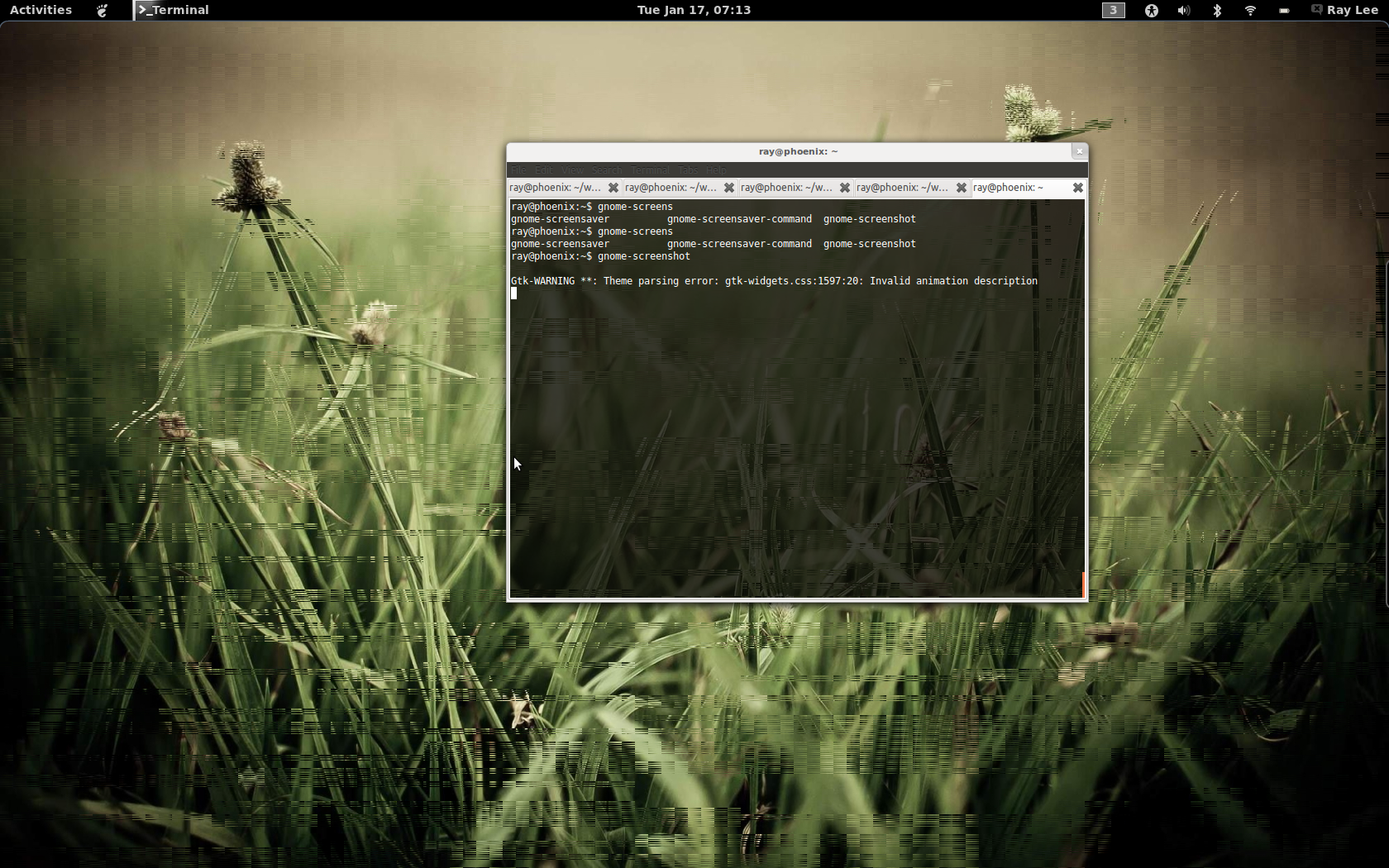The image size is (1389, 868).
Task: Open the Tabs menu in terminal
Action: (x=688, y=170)
